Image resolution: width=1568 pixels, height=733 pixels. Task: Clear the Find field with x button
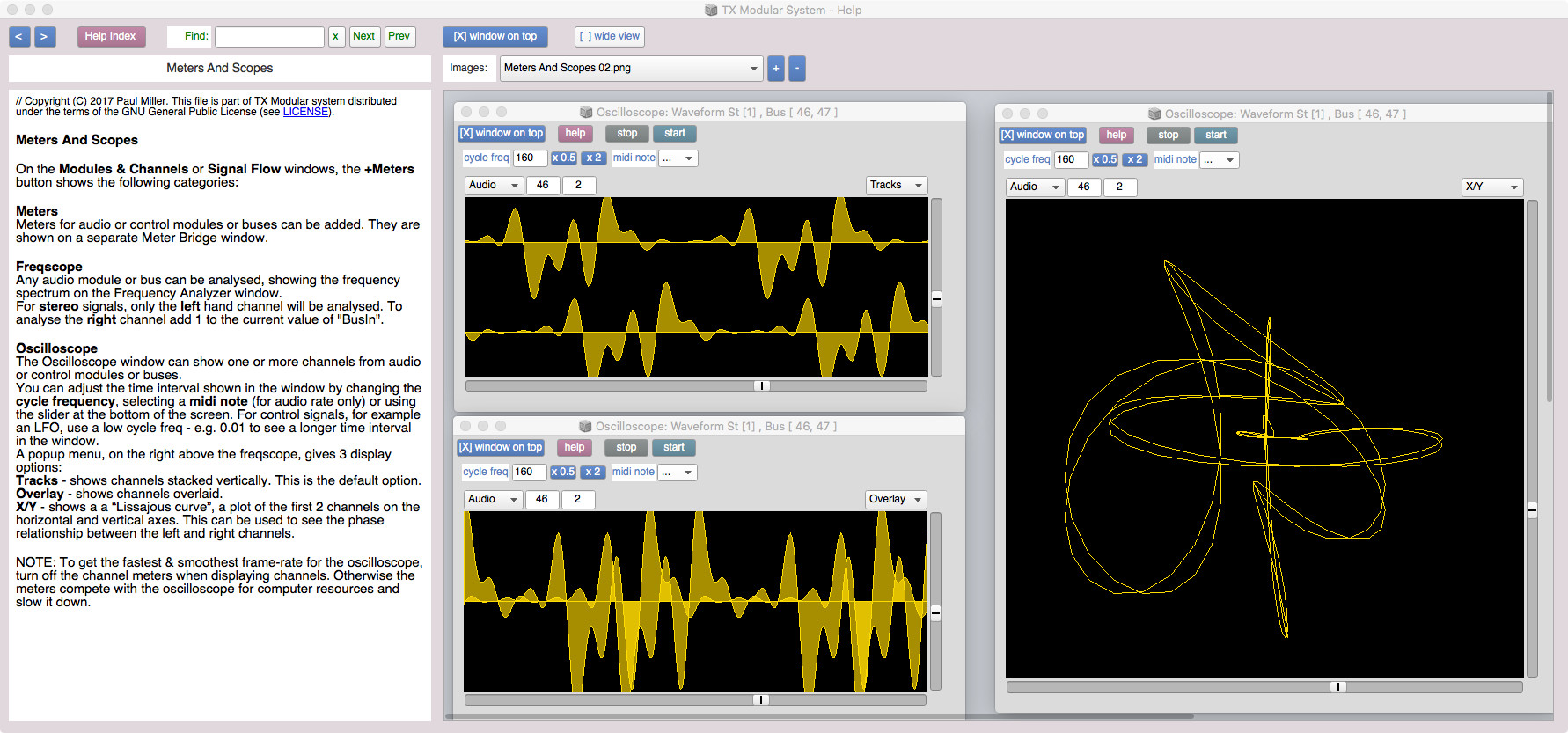pyautogui.click(x=336, y=37)
